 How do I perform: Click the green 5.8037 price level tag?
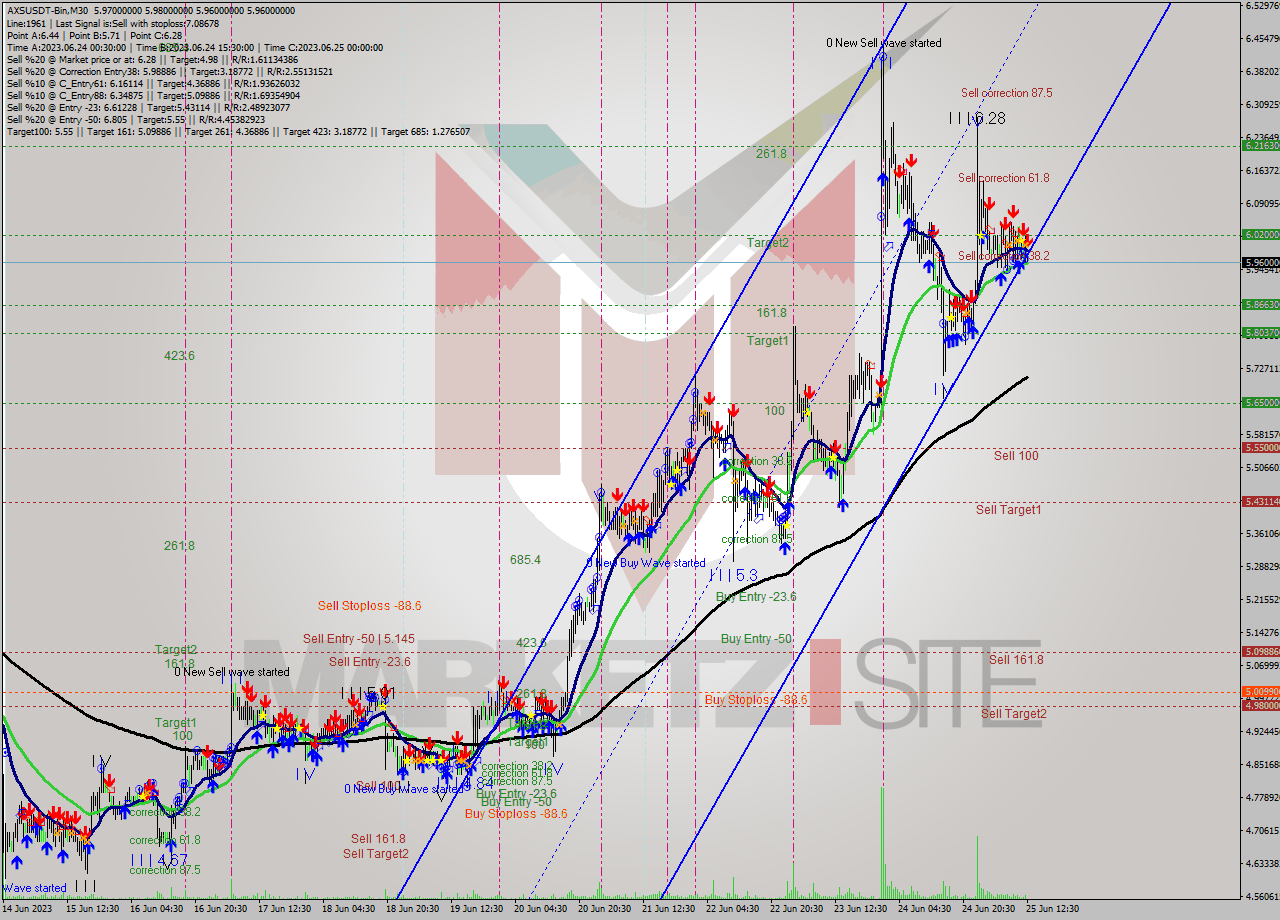(1261, 333)
